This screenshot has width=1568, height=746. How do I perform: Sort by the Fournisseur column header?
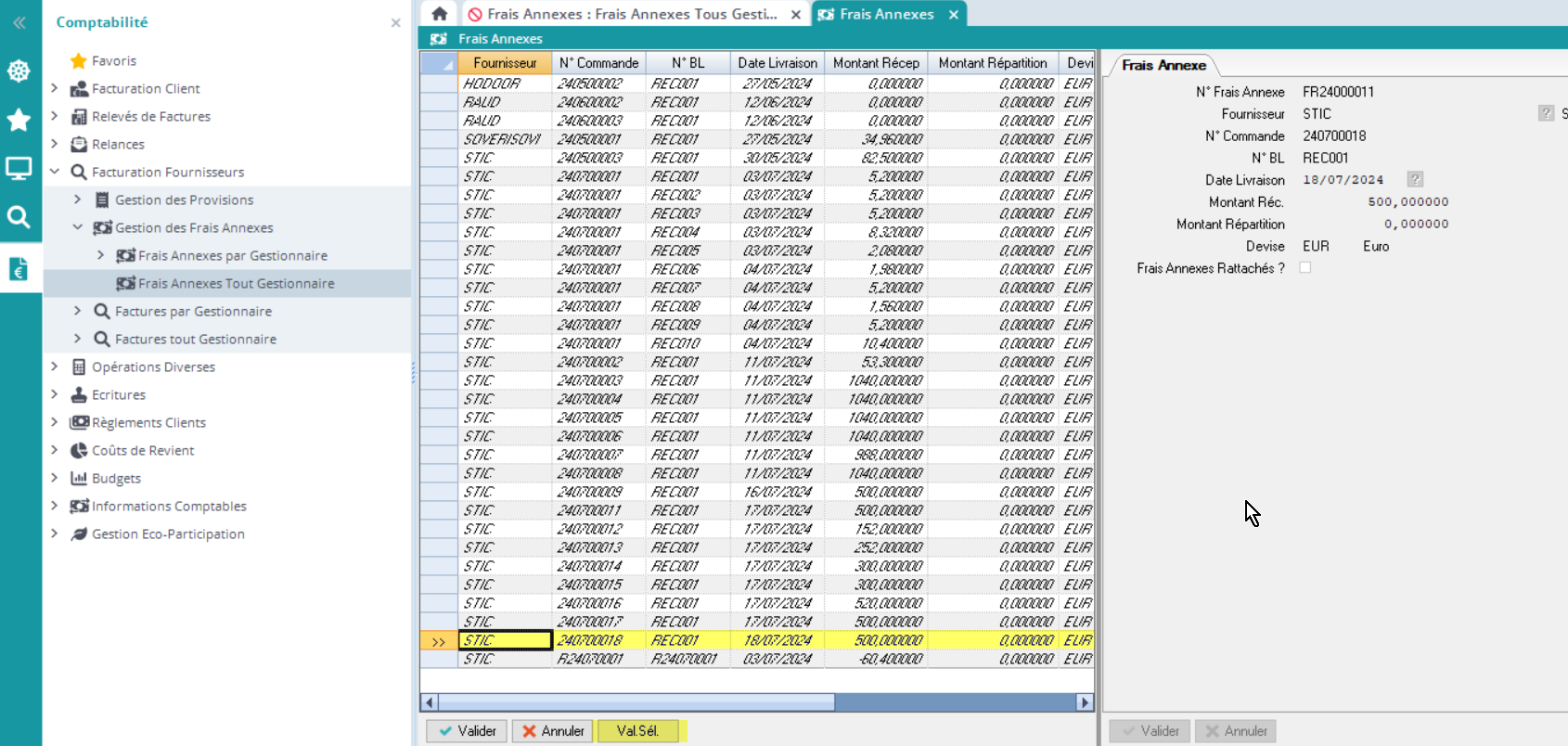click(505, 63)
